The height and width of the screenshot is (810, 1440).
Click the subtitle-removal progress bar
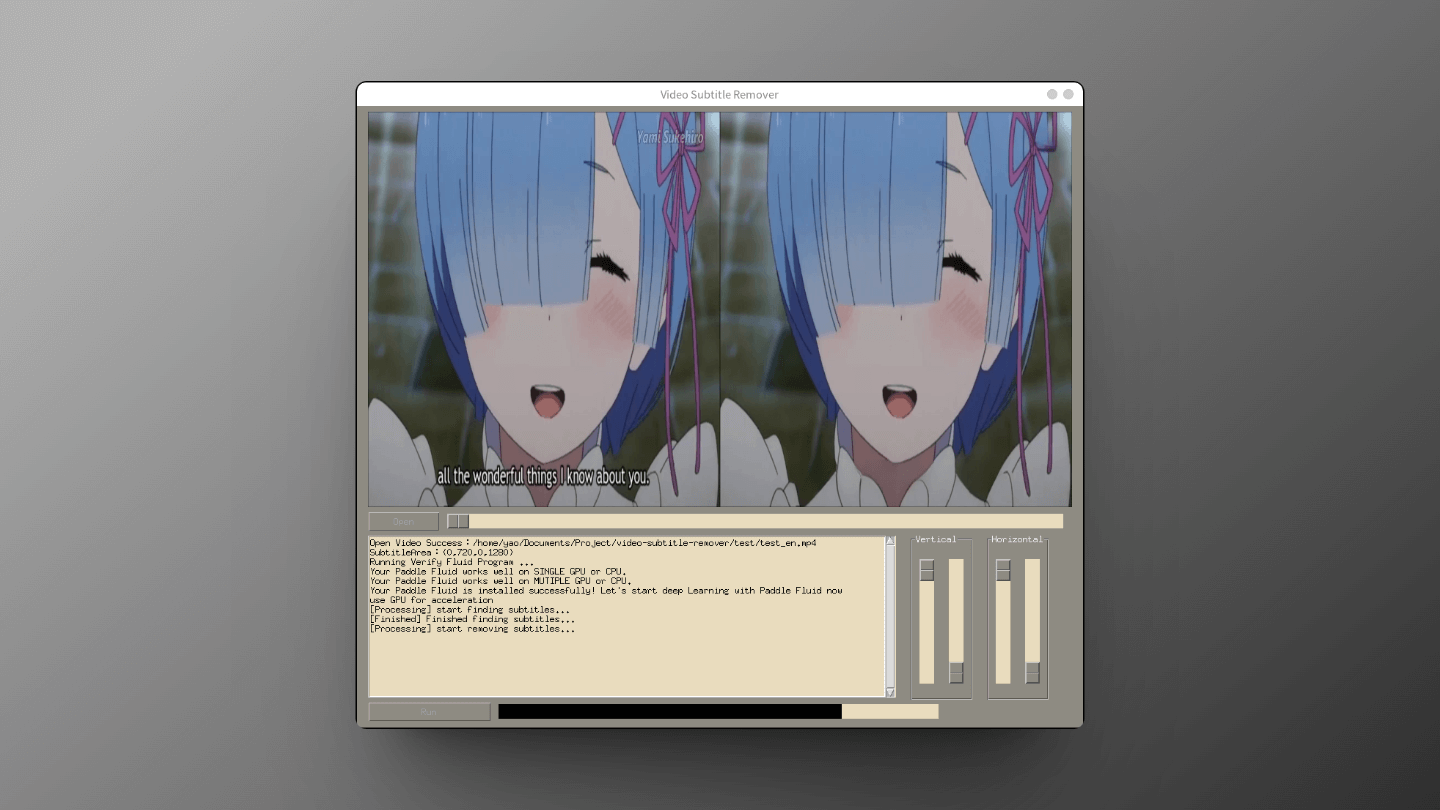(x=718, y=711)
